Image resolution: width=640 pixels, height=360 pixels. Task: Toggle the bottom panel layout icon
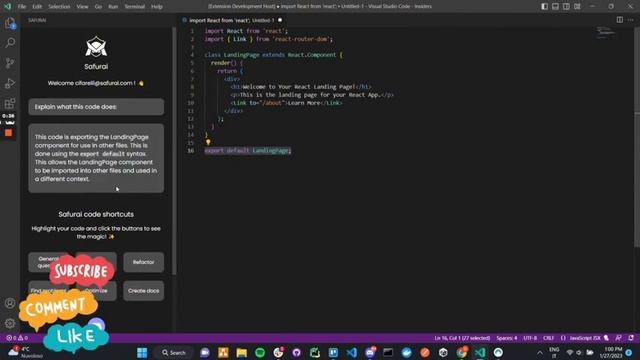(x=556, y=6)
